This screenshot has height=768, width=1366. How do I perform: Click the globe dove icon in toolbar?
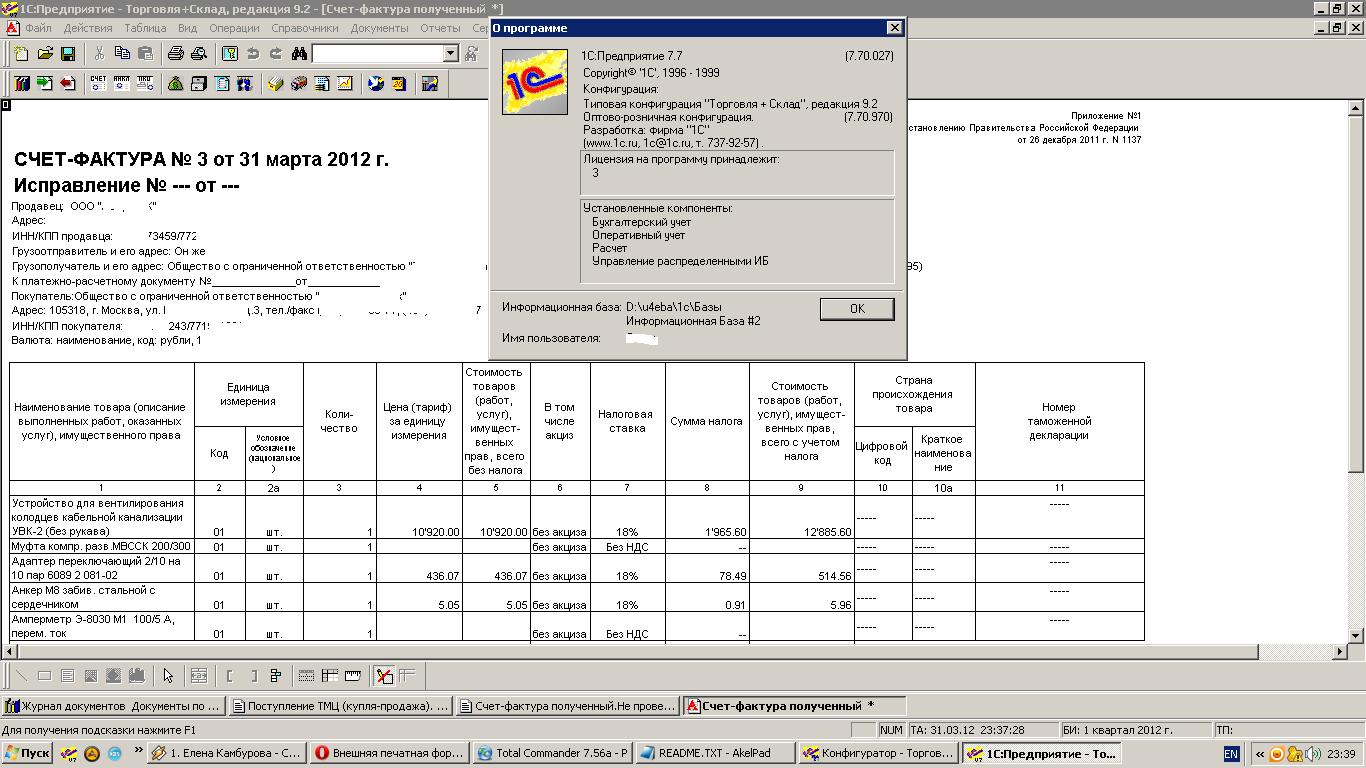[376, 84]
